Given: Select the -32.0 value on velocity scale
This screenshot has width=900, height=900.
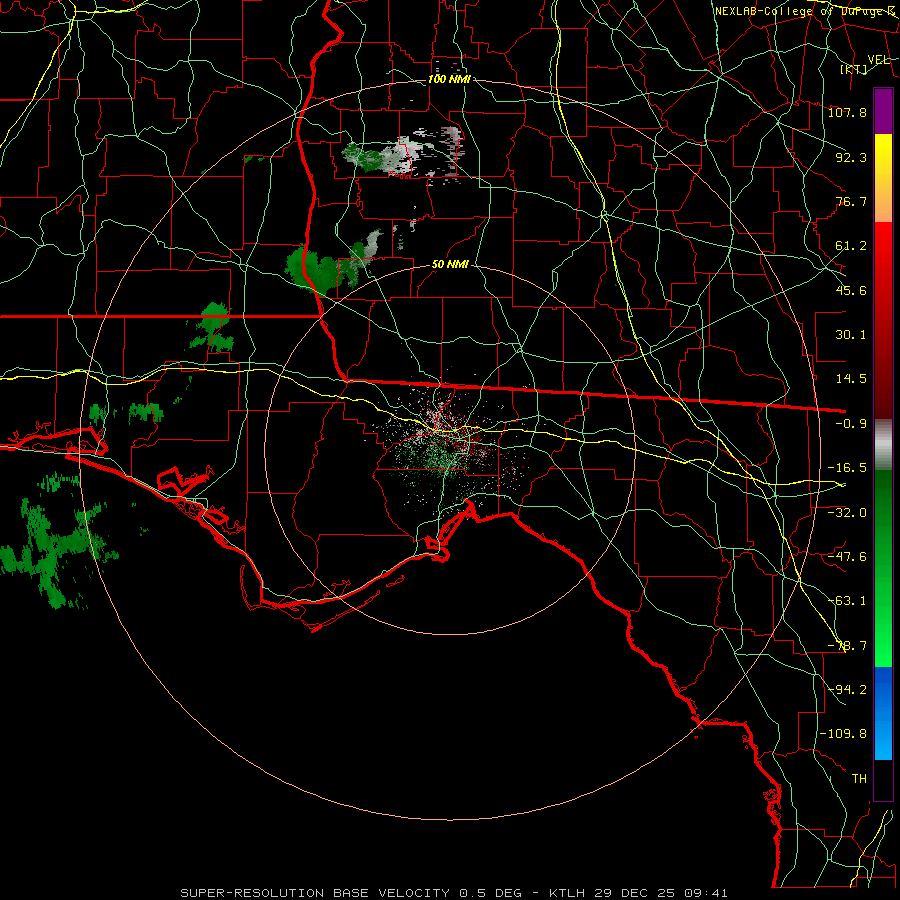Looking at the screenshot, I should [x=847, y=512].
